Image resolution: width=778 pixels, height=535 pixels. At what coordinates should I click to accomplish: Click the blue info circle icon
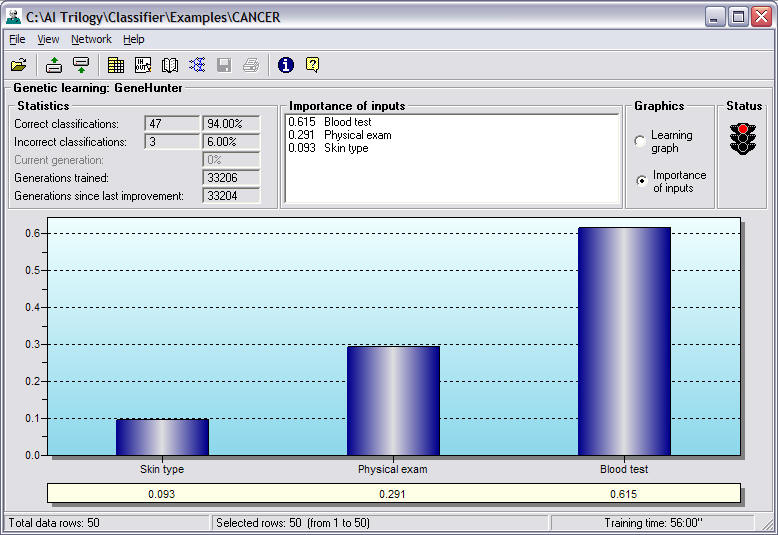point(286,65)
